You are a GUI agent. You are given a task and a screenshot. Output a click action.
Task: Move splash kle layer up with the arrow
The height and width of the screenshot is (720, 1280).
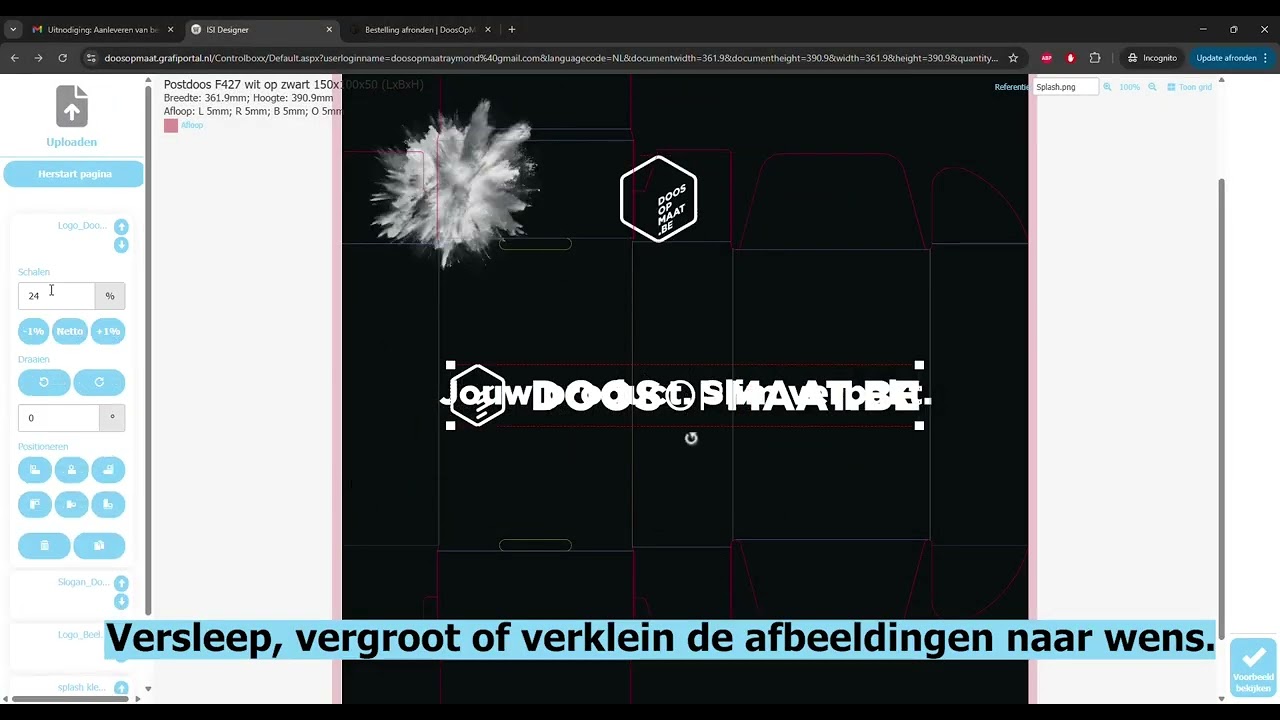point(121,688)
